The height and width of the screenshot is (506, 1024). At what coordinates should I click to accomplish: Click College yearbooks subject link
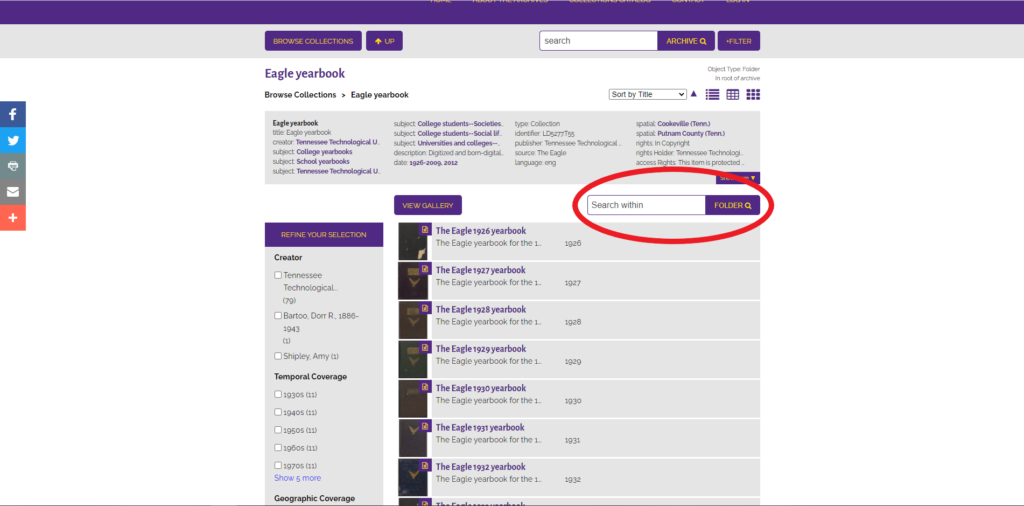[x=324, y=151]
